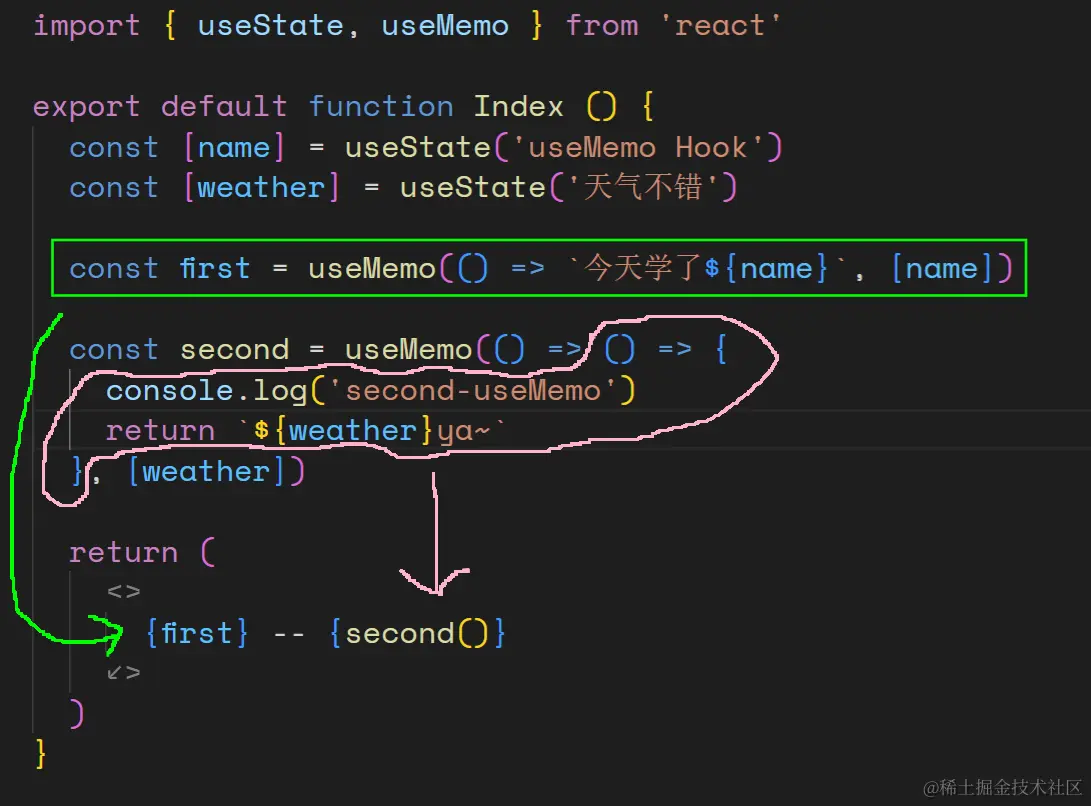The width and height of the screenshot is (1091, 806).
Task: Click '{first}' in the JSX output
Action: pos(197,633)
